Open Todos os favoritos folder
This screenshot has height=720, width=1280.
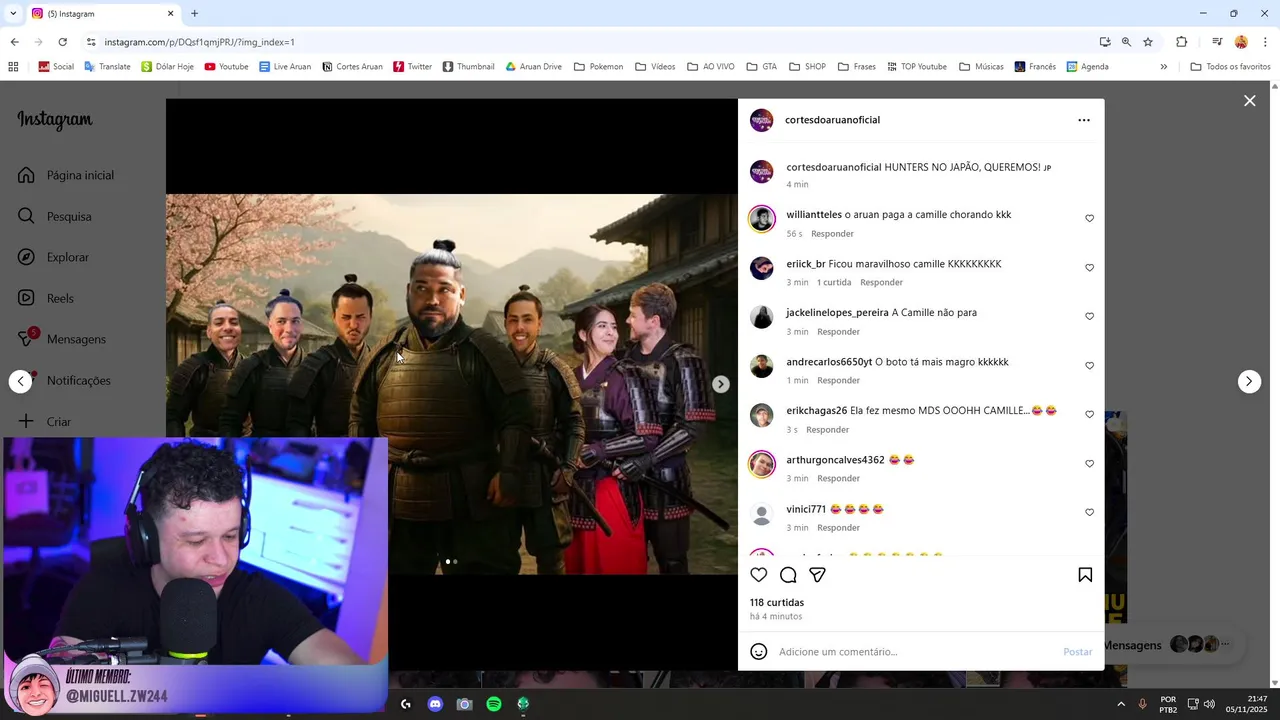point(1230,67)
